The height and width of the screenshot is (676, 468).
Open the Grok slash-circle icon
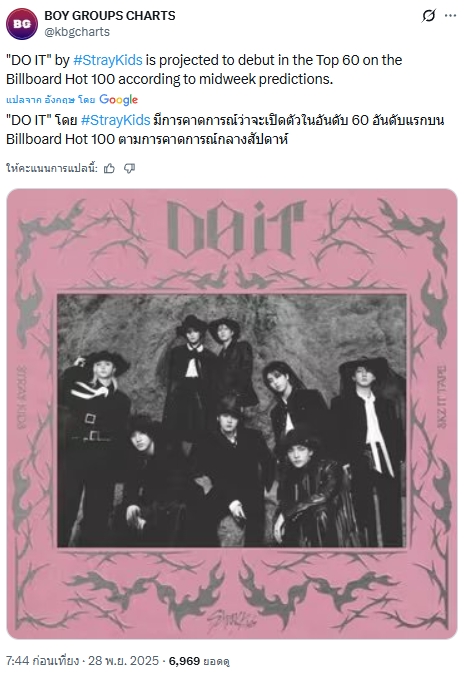coord(428,16)
